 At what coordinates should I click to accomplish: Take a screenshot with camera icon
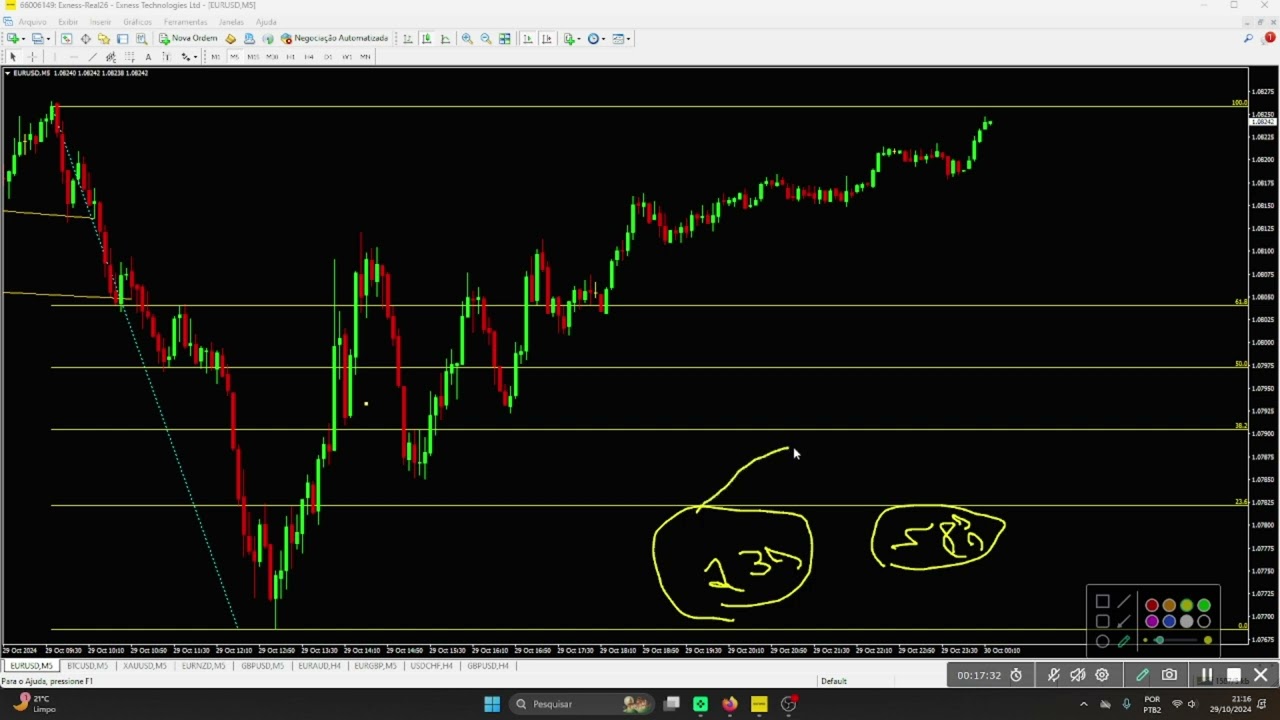click(x=1169, y=675)
